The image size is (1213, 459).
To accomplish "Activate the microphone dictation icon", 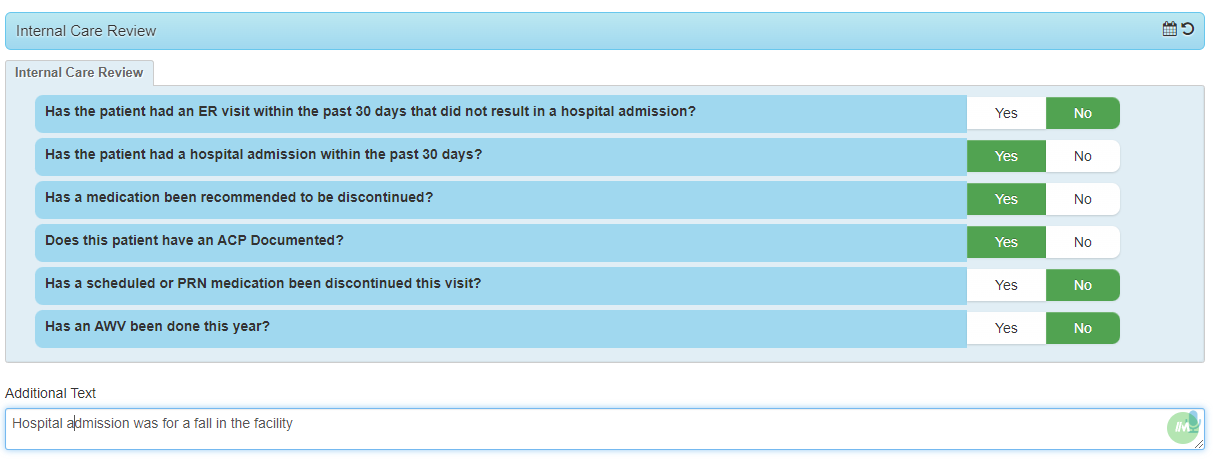I will [x=1193, y=420].
